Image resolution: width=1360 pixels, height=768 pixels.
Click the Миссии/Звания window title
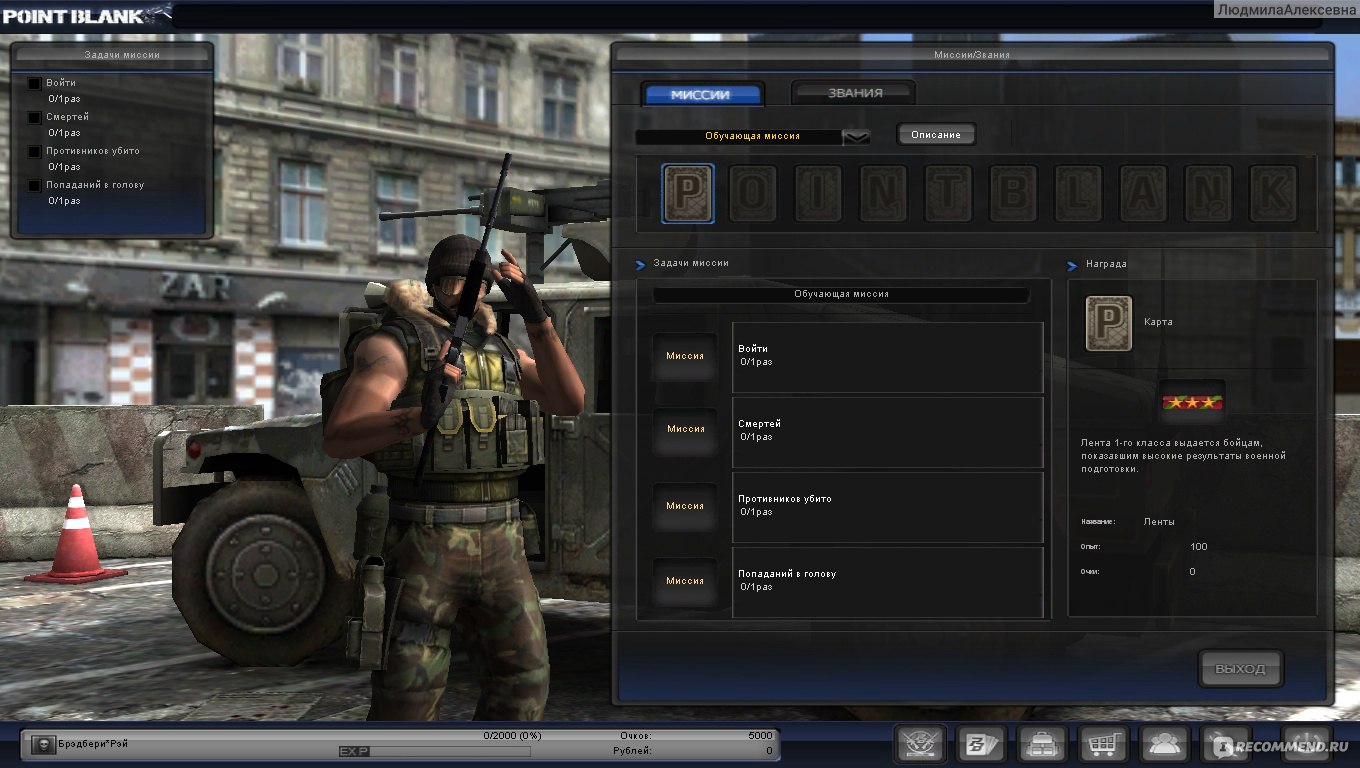pyautogui.click(x=971, y=55)
